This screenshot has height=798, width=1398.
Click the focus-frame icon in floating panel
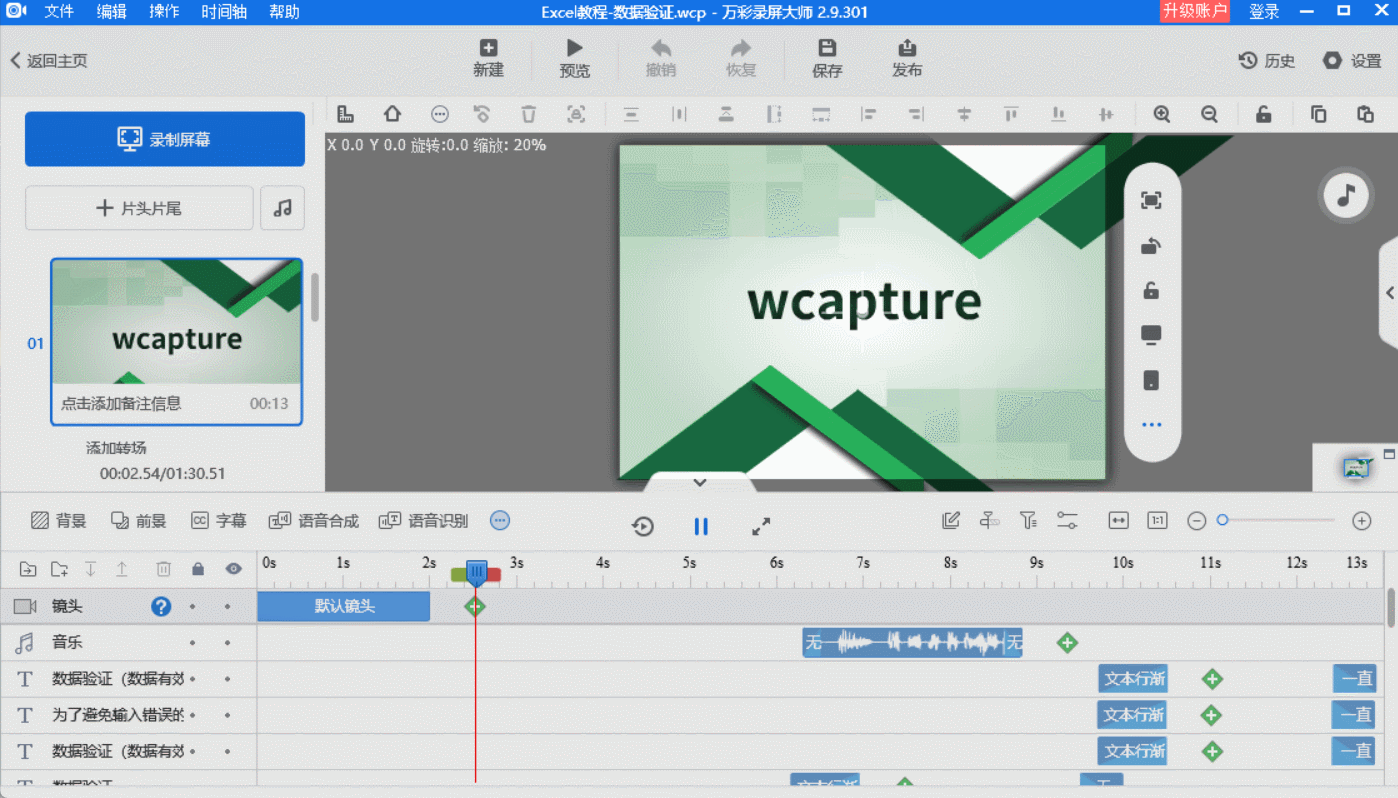click(1151, 201)
